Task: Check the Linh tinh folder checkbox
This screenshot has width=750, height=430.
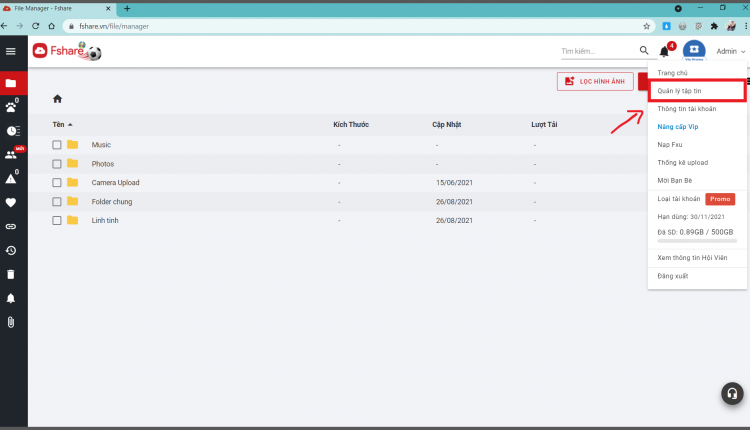Action: tap(57, 221)
